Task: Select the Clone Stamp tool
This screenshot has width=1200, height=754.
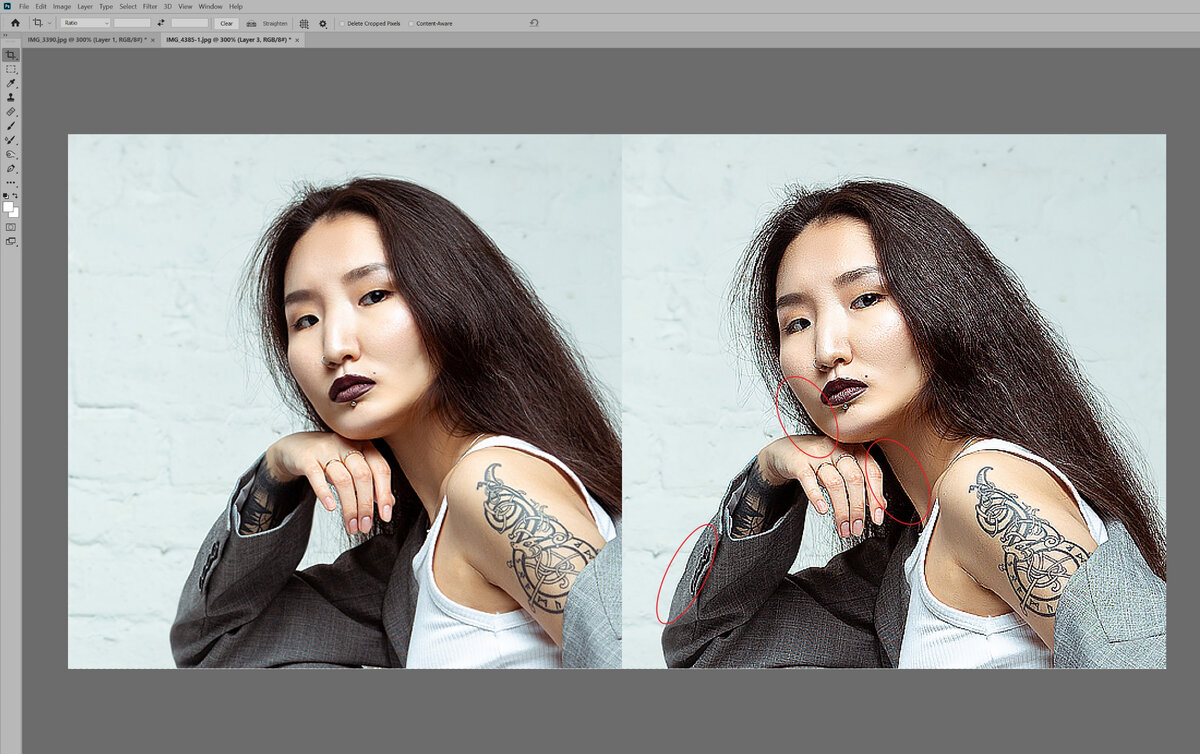Action: tap(11, 98)
